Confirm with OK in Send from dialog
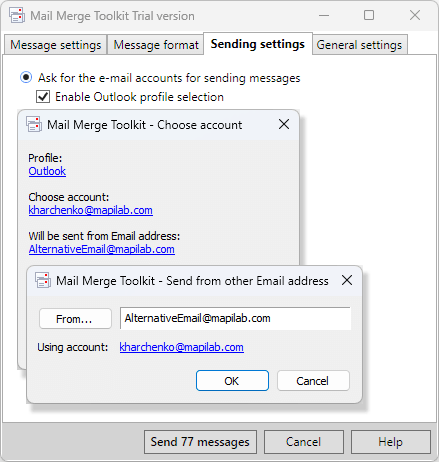This screenshot has width=439, height=462. [x=232, y=380]
